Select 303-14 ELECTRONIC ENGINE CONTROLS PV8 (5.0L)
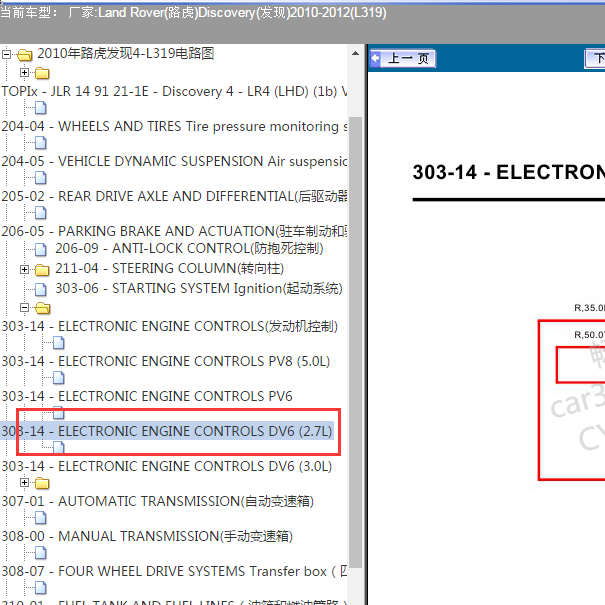The height and width of the screenshot is (605, 605). 166,362
